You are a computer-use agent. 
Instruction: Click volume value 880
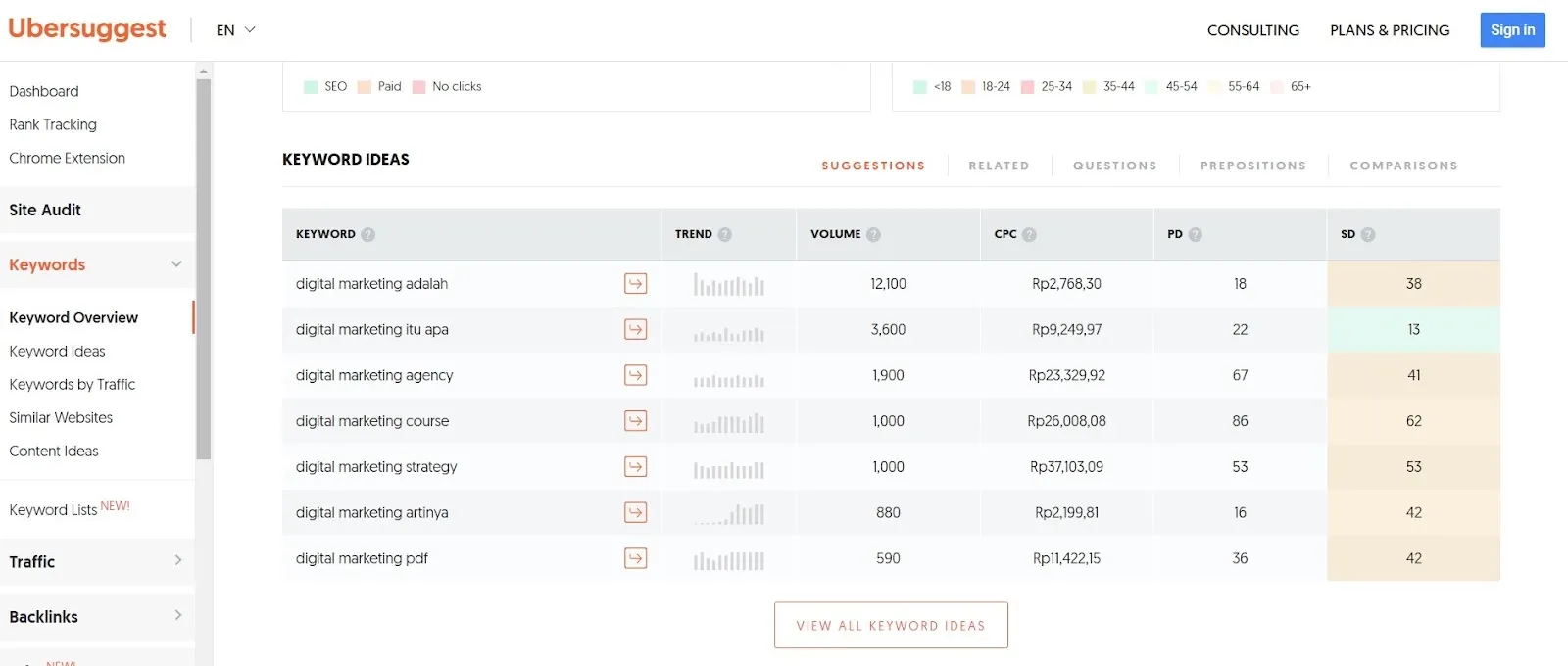(x=888, y=512)
